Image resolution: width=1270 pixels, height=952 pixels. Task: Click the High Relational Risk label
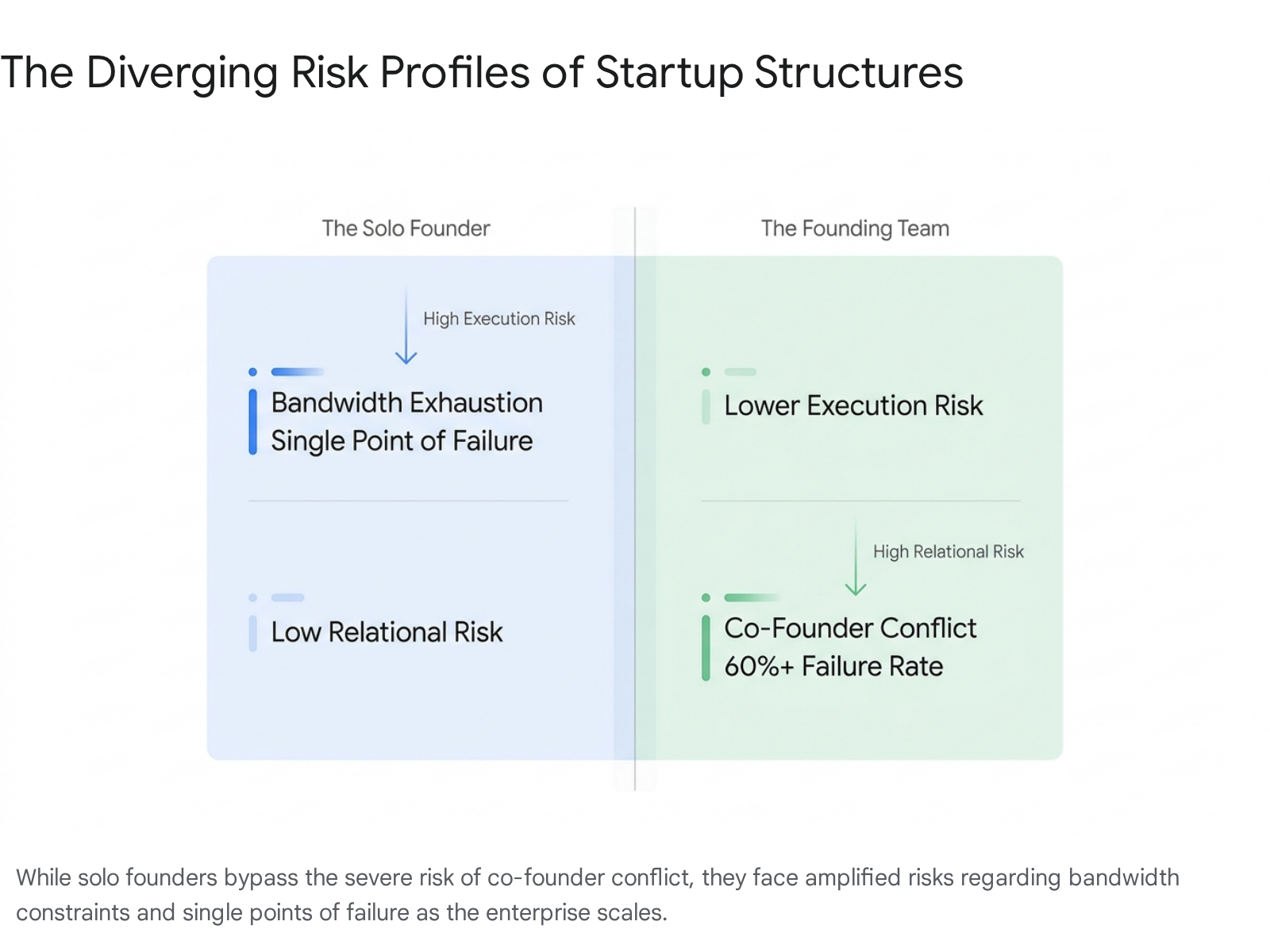(949, 551)
